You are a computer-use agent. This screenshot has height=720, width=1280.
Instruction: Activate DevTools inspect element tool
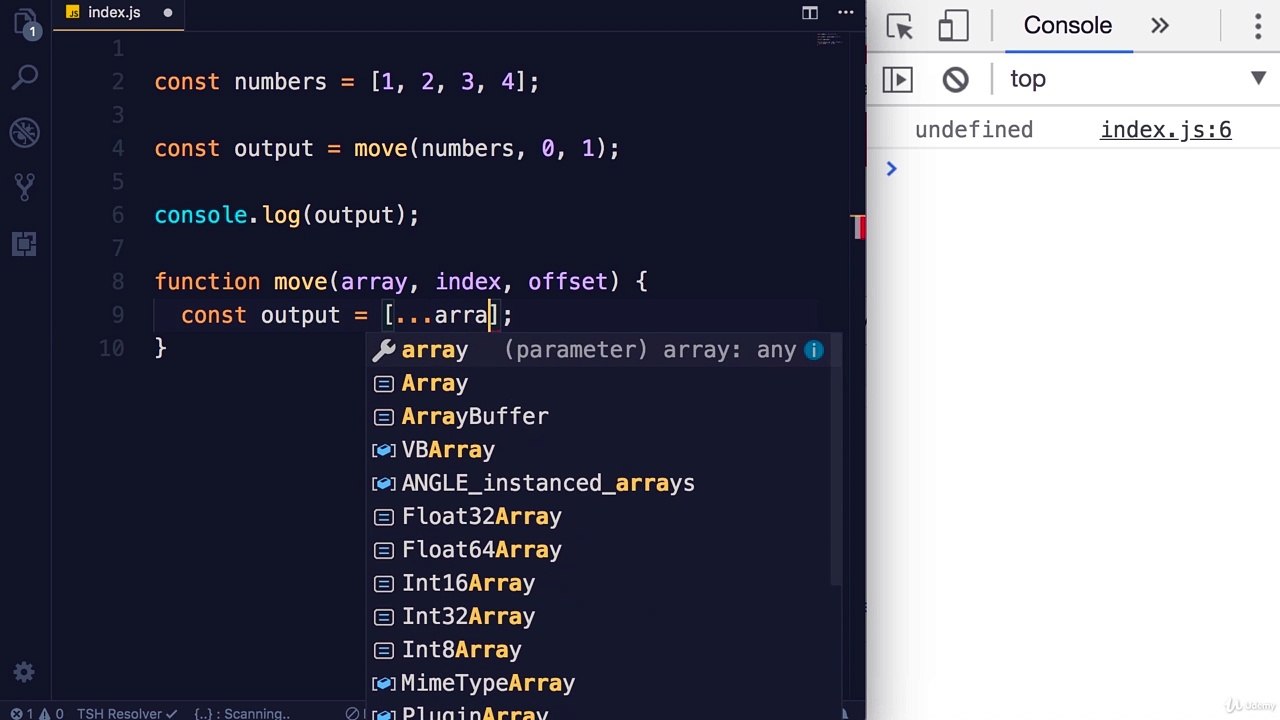[x=899, y=27]
